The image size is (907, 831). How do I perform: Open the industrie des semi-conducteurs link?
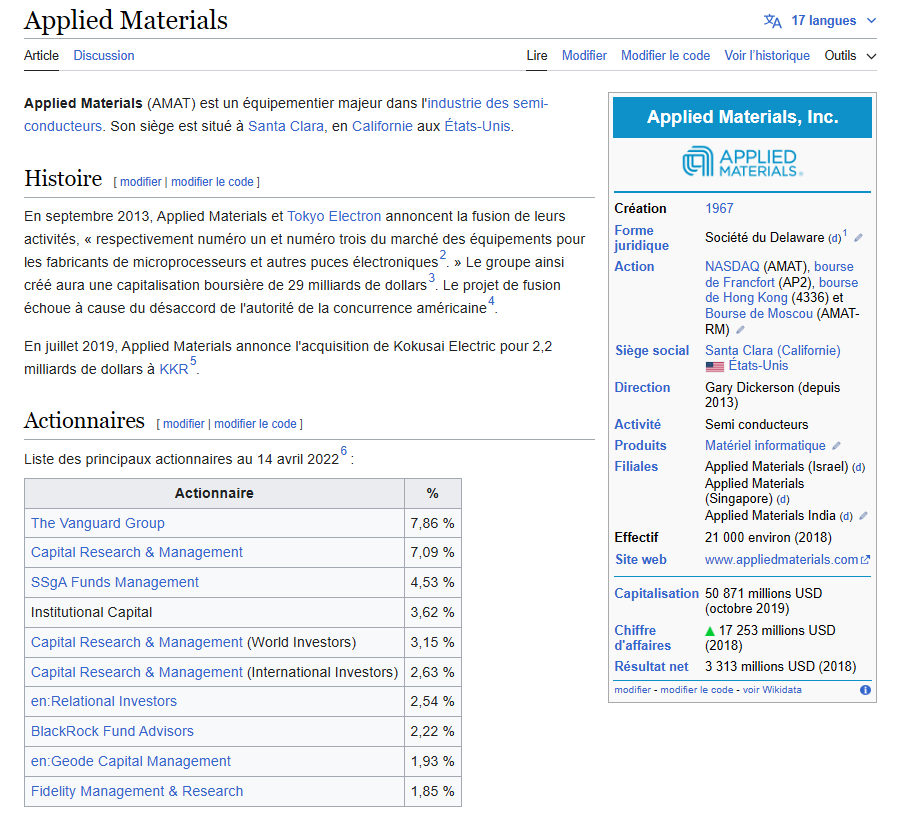tap(488, 104)
